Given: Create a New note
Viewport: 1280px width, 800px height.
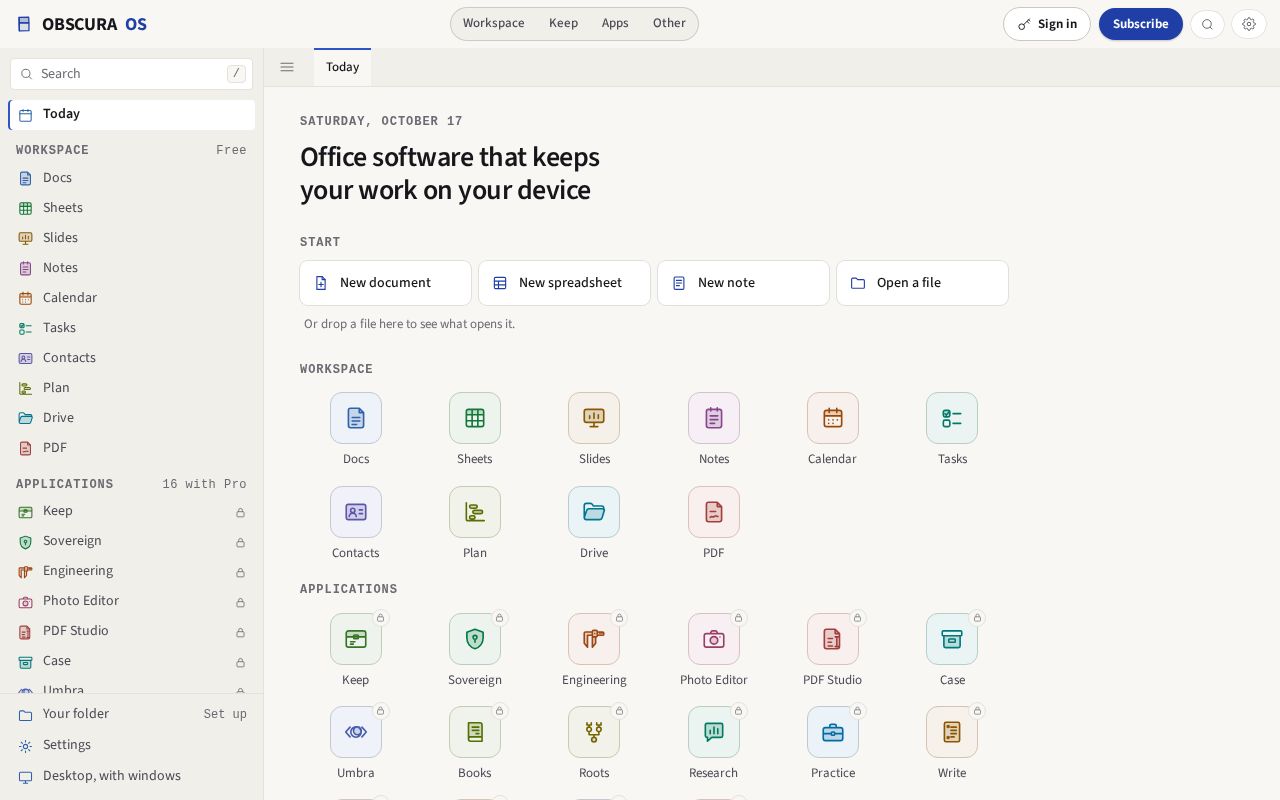Looking at the screenshot, I should click(743, 283).
